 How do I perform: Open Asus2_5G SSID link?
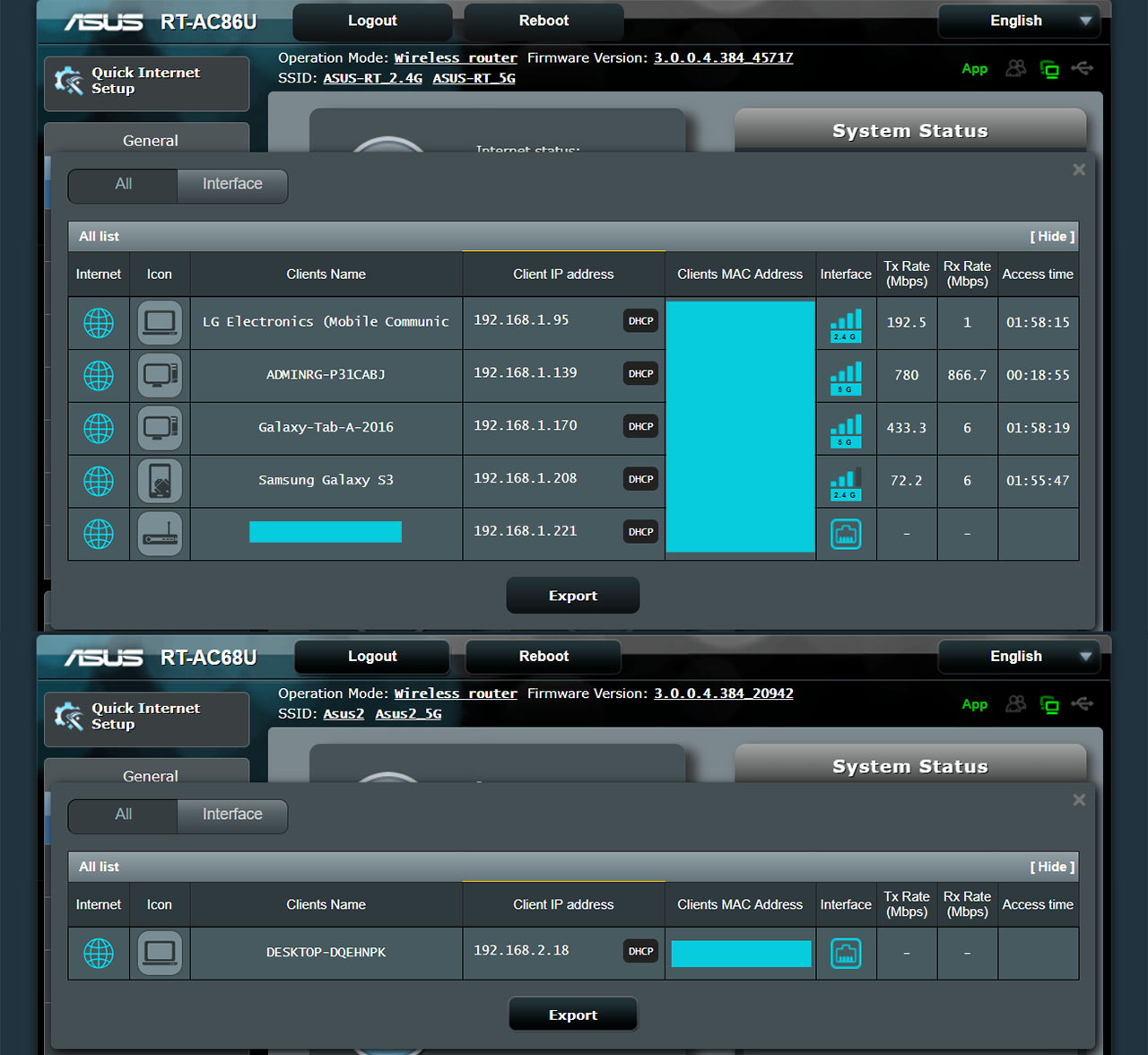pos(408,714)
